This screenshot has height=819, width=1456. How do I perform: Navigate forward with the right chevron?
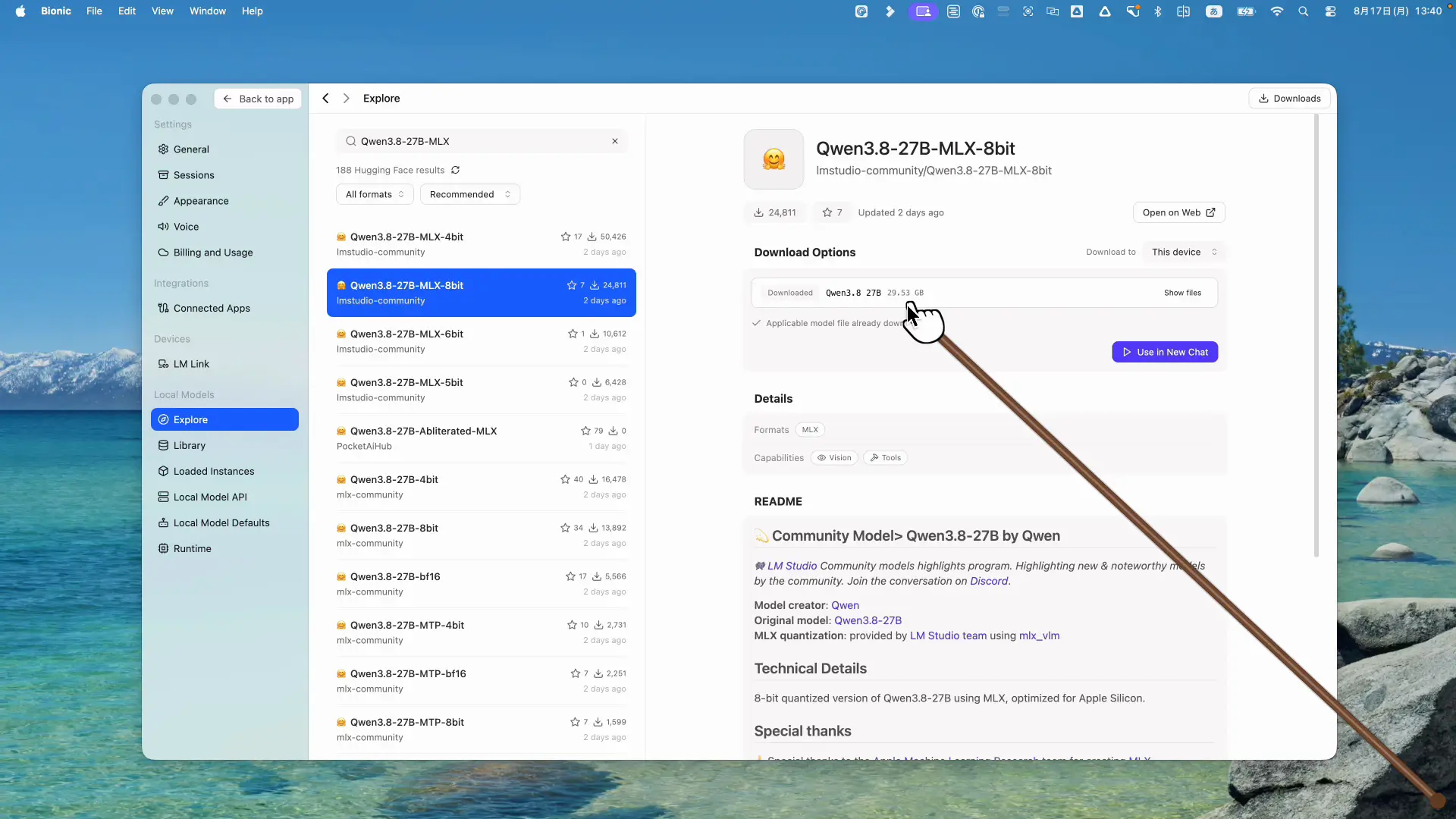(347, 99)
